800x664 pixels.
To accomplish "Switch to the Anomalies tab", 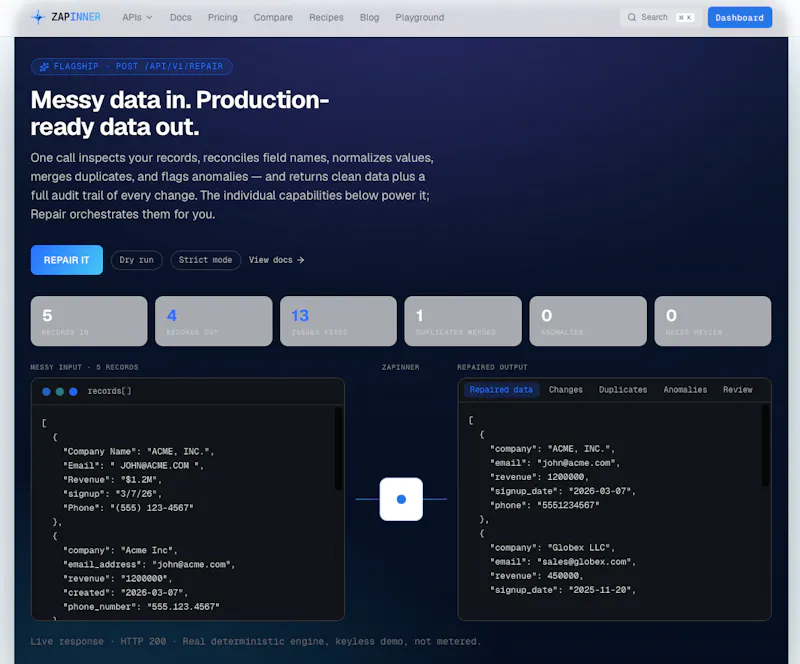I will click(x=685, y=389).
